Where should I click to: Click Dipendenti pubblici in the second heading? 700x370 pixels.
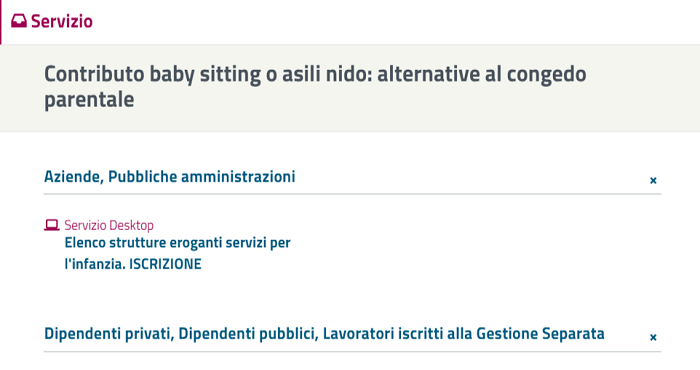[x=248, y=334]
